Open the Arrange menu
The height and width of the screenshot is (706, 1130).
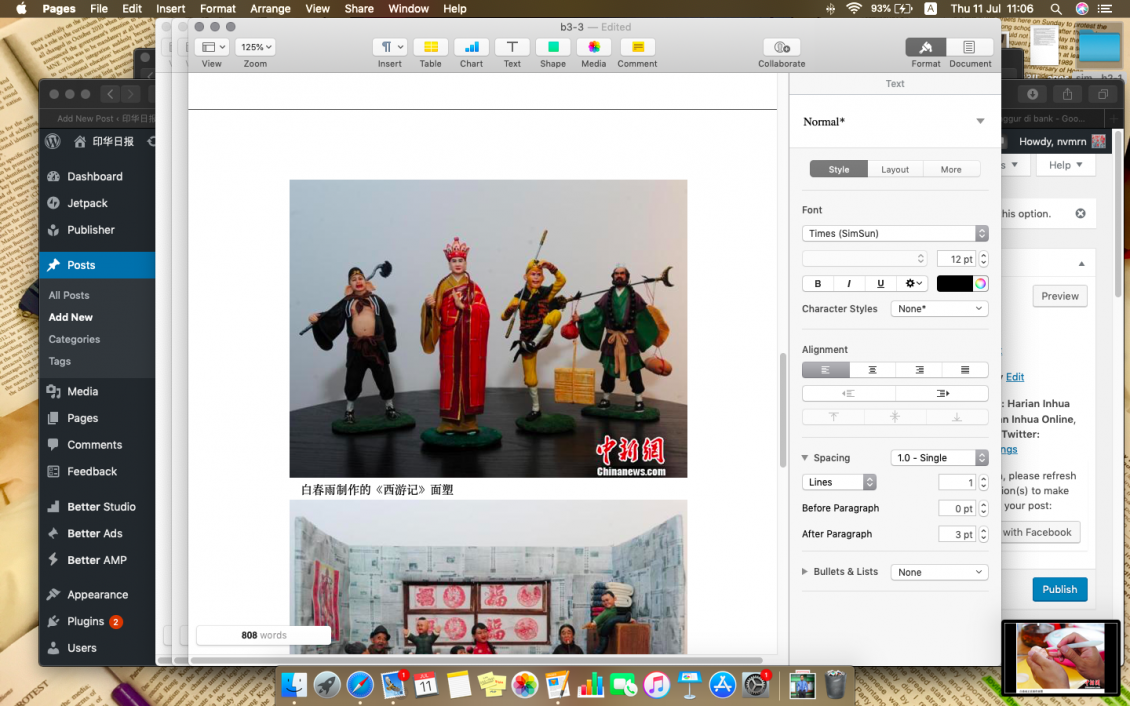270,9
